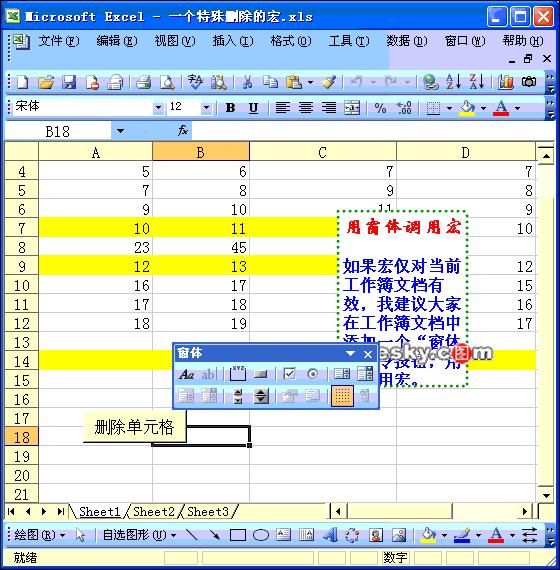
Task: Paste using the clipboard icon
Action: point(294,82)
